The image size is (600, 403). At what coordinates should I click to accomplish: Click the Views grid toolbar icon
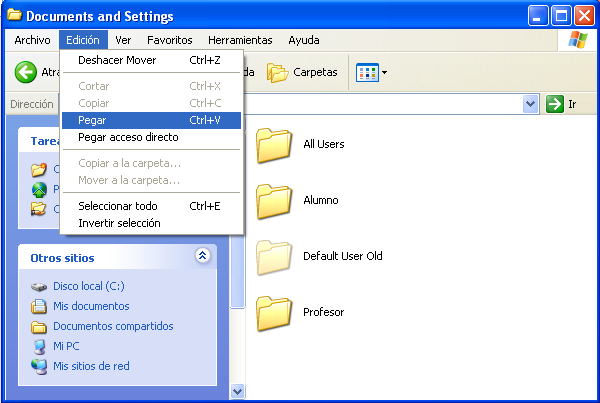366,72
